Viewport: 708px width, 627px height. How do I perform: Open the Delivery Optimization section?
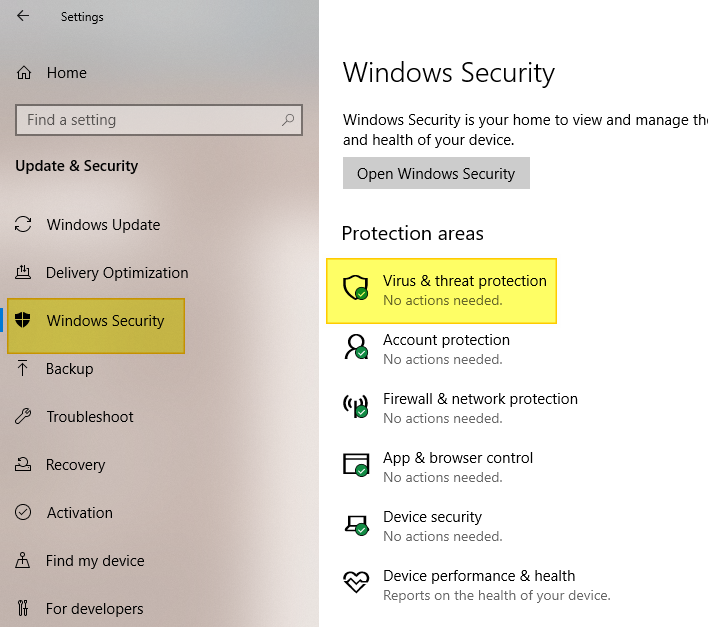point(116,273)
